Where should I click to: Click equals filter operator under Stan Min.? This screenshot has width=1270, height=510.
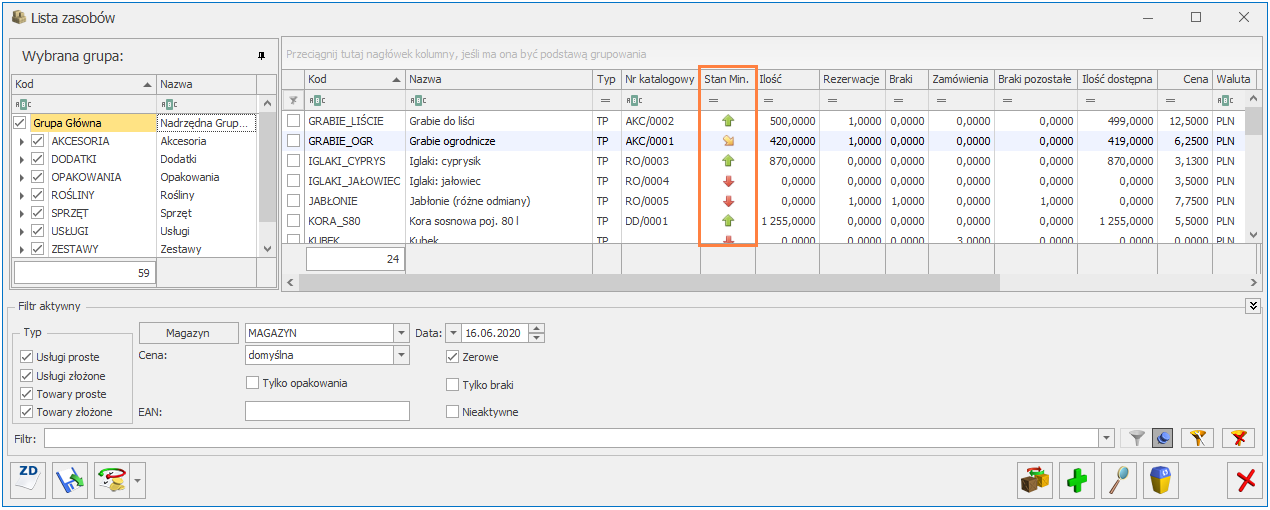[x=714, y=101]
